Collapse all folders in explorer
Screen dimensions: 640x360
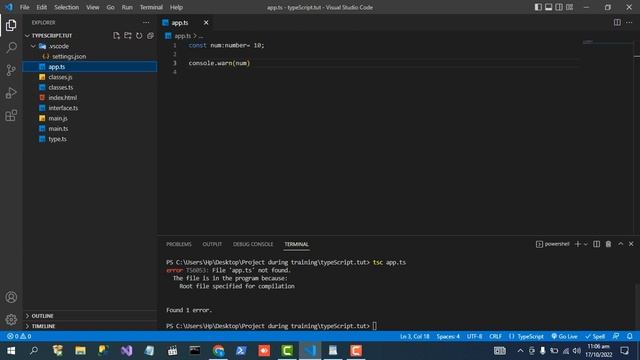tap(151, 36)
